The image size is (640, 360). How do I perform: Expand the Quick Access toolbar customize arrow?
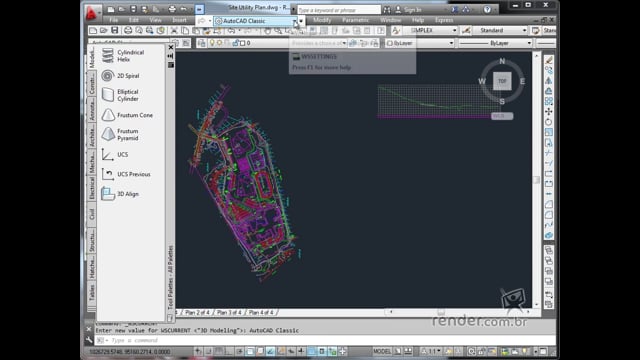click(199, 9)
